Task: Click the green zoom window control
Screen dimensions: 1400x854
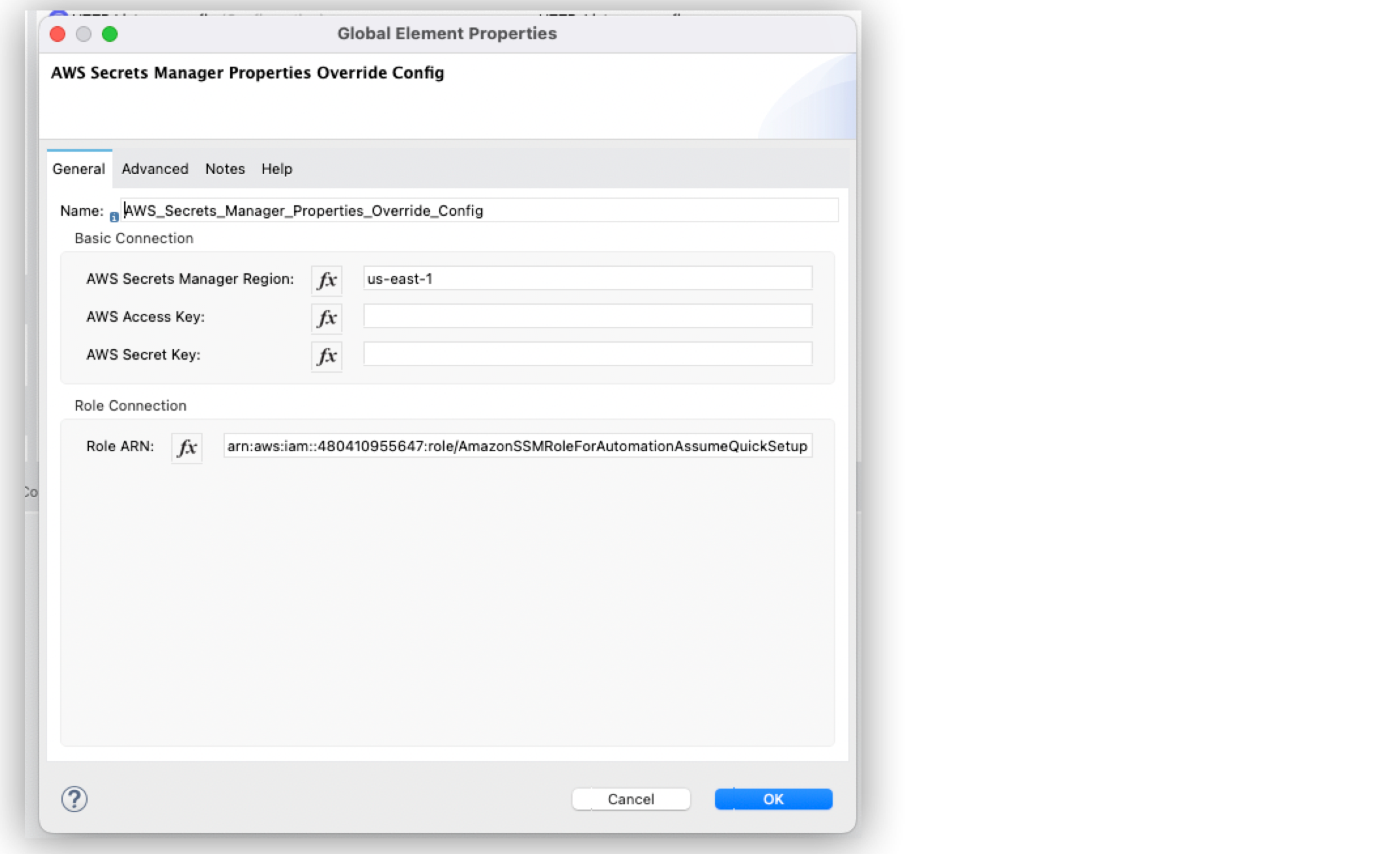Action: coord(110,34)
